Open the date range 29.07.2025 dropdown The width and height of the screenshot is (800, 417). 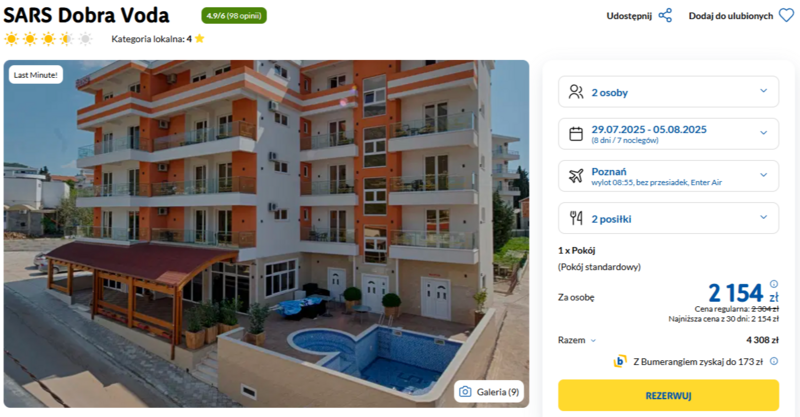tap(668, 134)
